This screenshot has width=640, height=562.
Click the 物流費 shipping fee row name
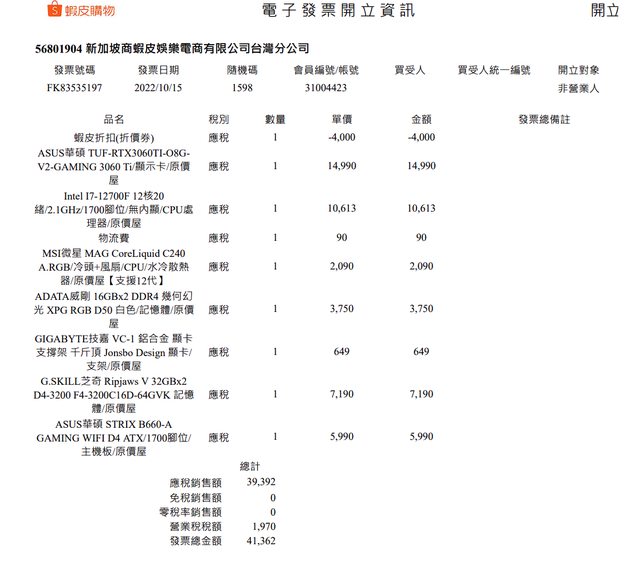tap(114, 238)
